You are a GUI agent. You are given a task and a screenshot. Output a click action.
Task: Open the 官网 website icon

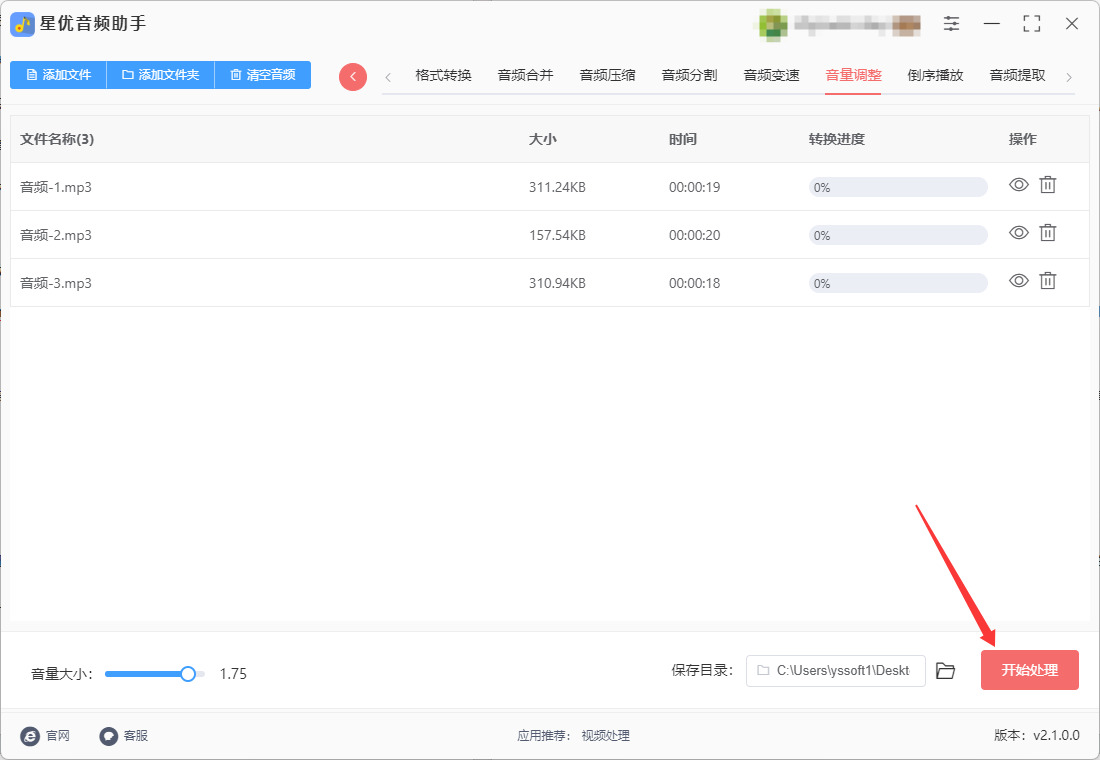point(30,735)
